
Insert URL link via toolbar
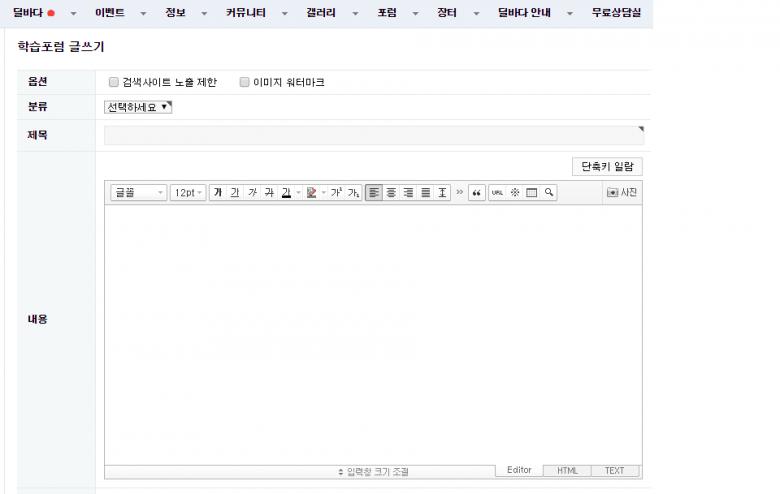[x=497, y=193]
